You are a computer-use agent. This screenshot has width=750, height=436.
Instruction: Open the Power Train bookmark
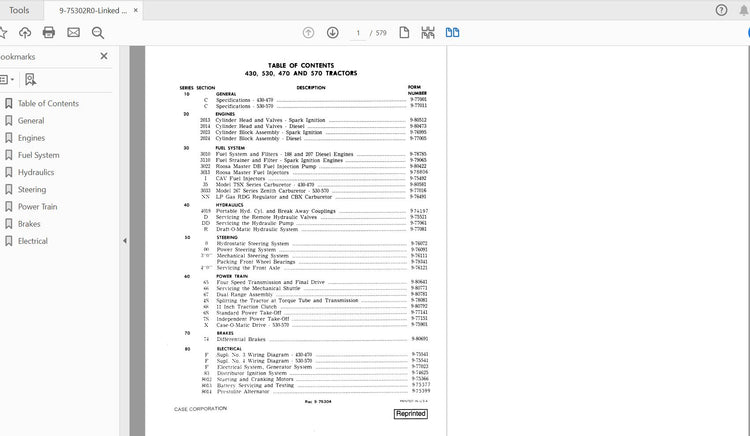pos(37,207)
